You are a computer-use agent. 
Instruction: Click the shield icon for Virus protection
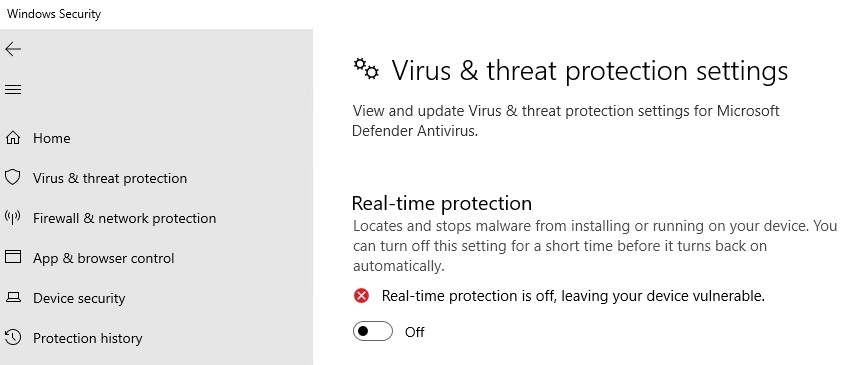pos(13,178)
